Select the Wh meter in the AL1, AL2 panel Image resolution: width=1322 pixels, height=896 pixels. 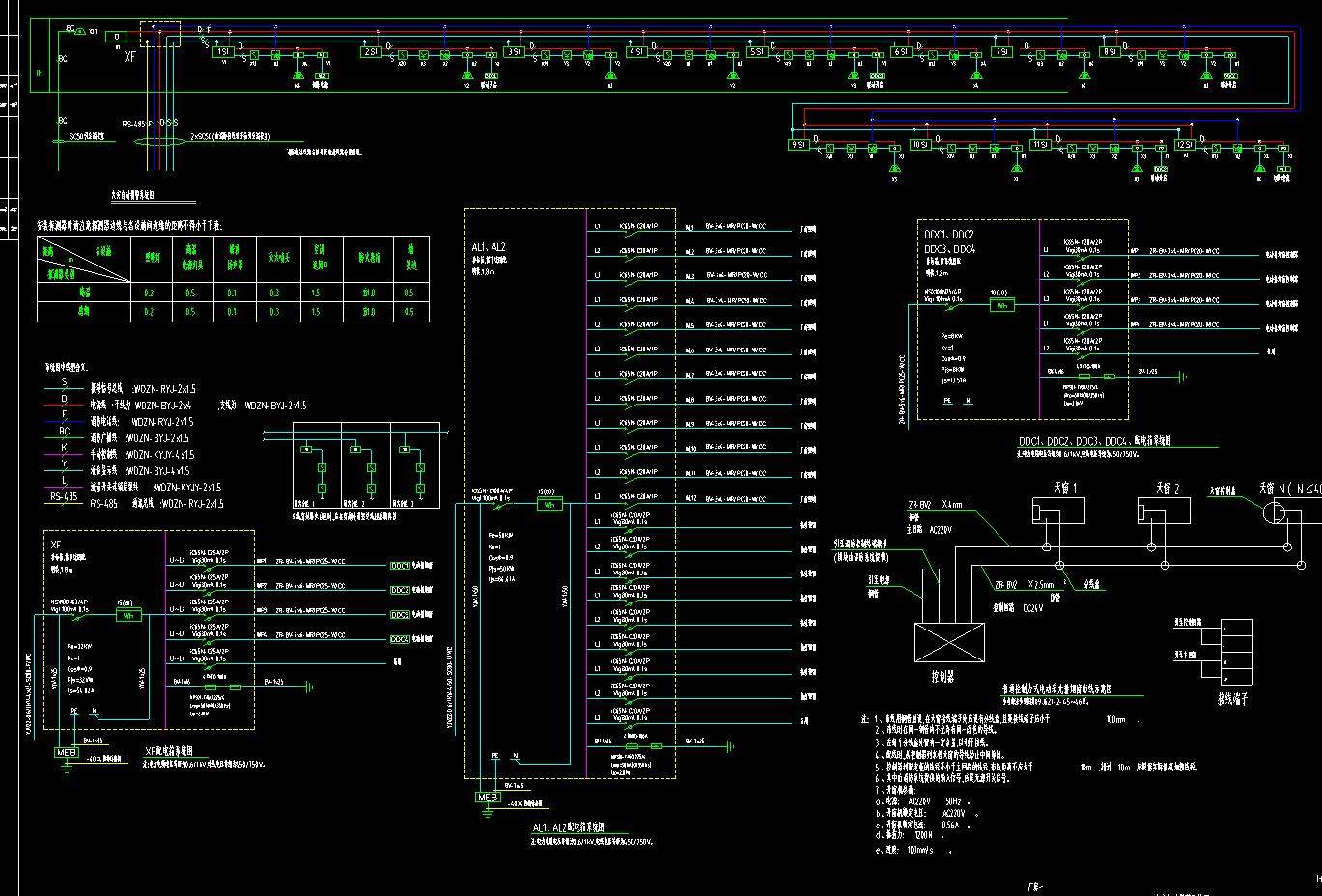pyautogui.click(x=549, y=504)
